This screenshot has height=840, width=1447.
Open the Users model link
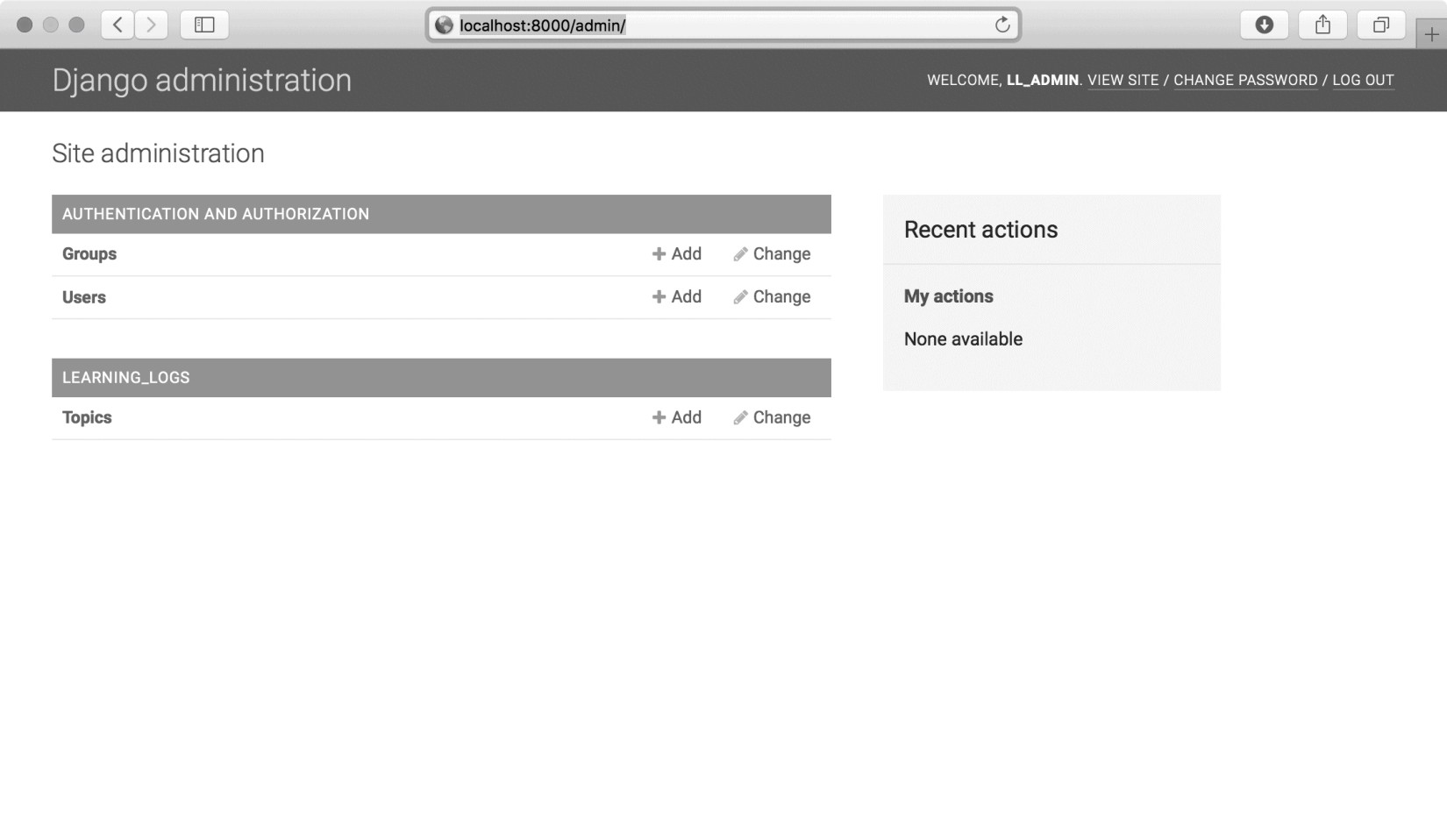[x=84, y=297]
